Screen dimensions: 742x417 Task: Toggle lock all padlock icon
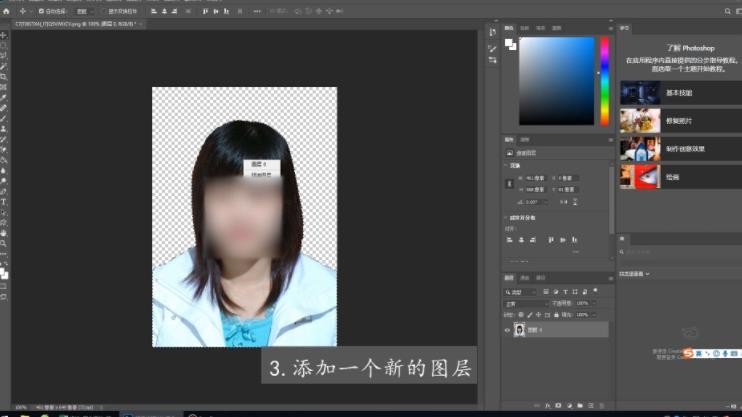click(x=556, y=315)
